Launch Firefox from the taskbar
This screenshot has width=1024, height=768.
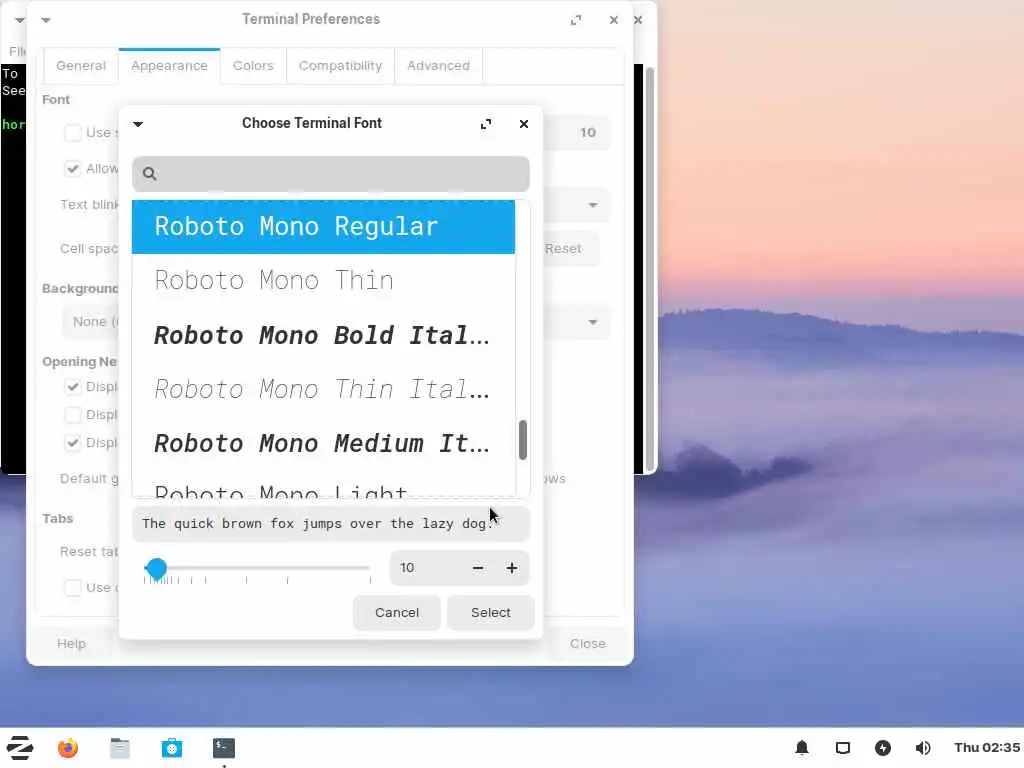(68, 748)
